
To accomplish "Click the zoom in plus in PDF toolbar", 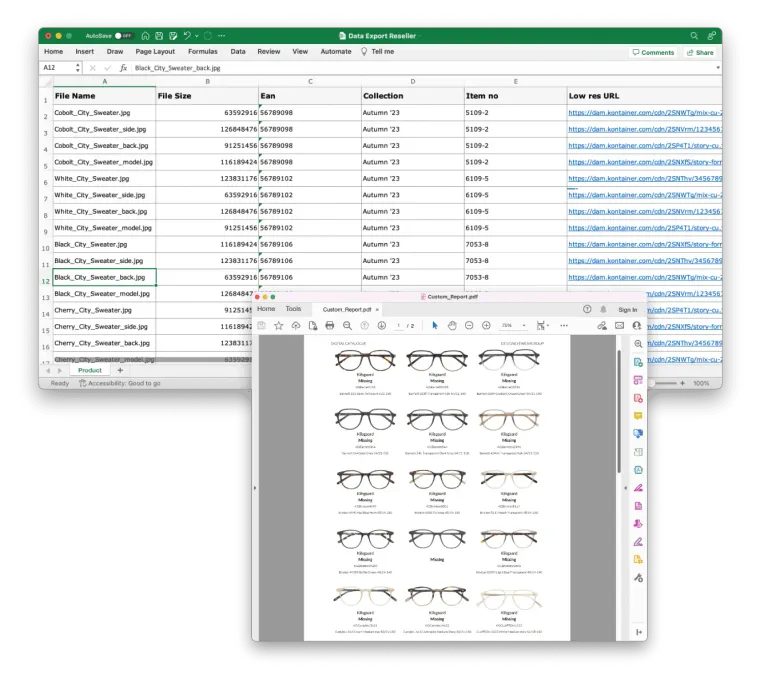I will pyautogui.click(x=486, y=326).
